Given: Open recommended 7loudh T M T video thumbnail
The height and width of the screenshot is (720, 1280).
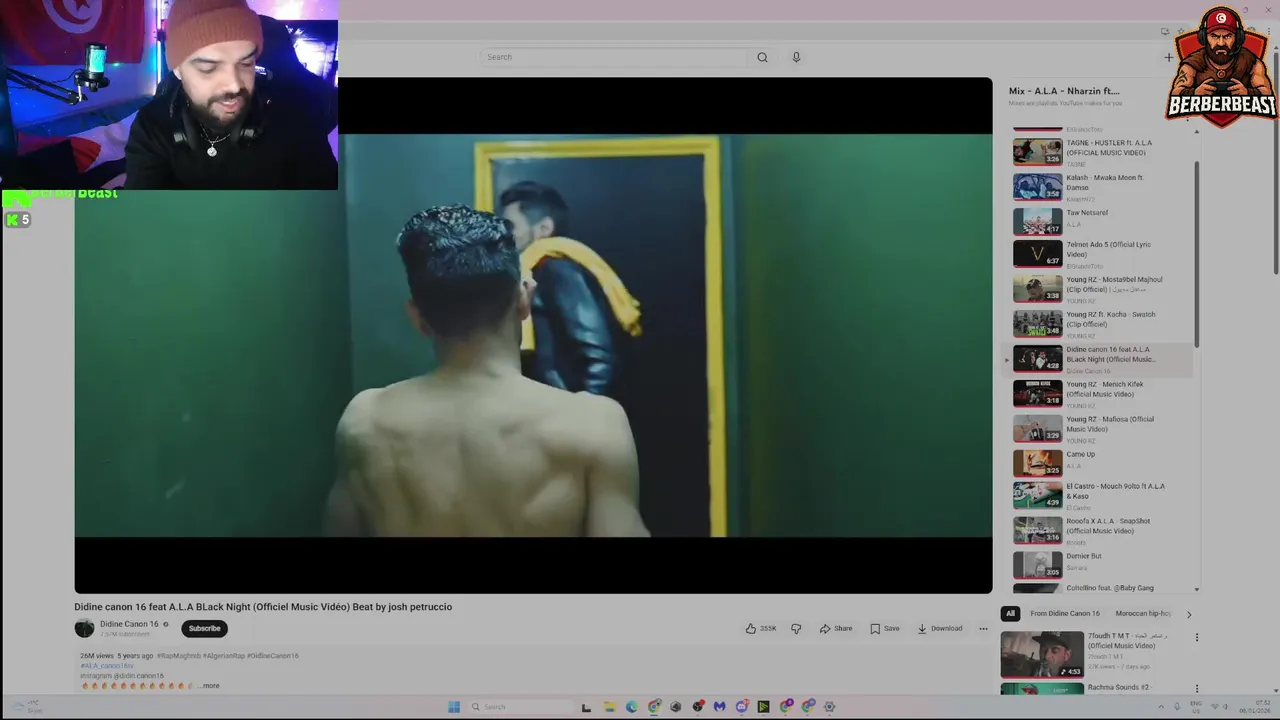Looking at the screenshot, I should pos(1042,654).
